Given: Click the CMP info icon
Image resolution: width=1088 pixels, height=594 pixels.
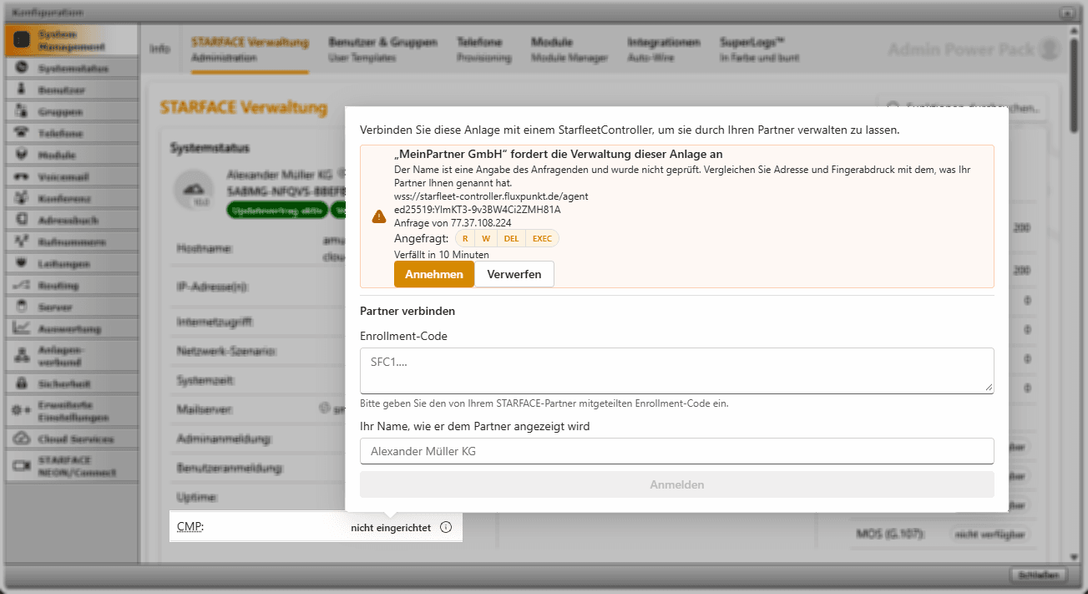Looking at the screenshot, I should (446, 527).
